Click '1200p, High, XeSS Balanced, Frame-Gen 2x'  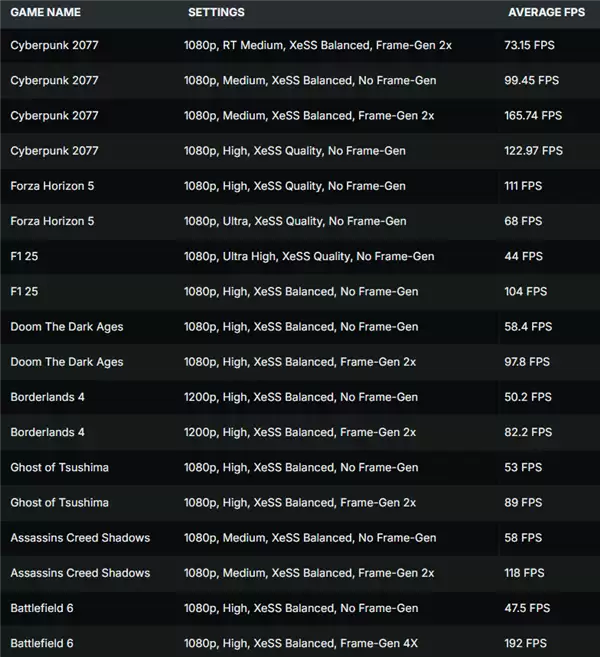point(300,432)
